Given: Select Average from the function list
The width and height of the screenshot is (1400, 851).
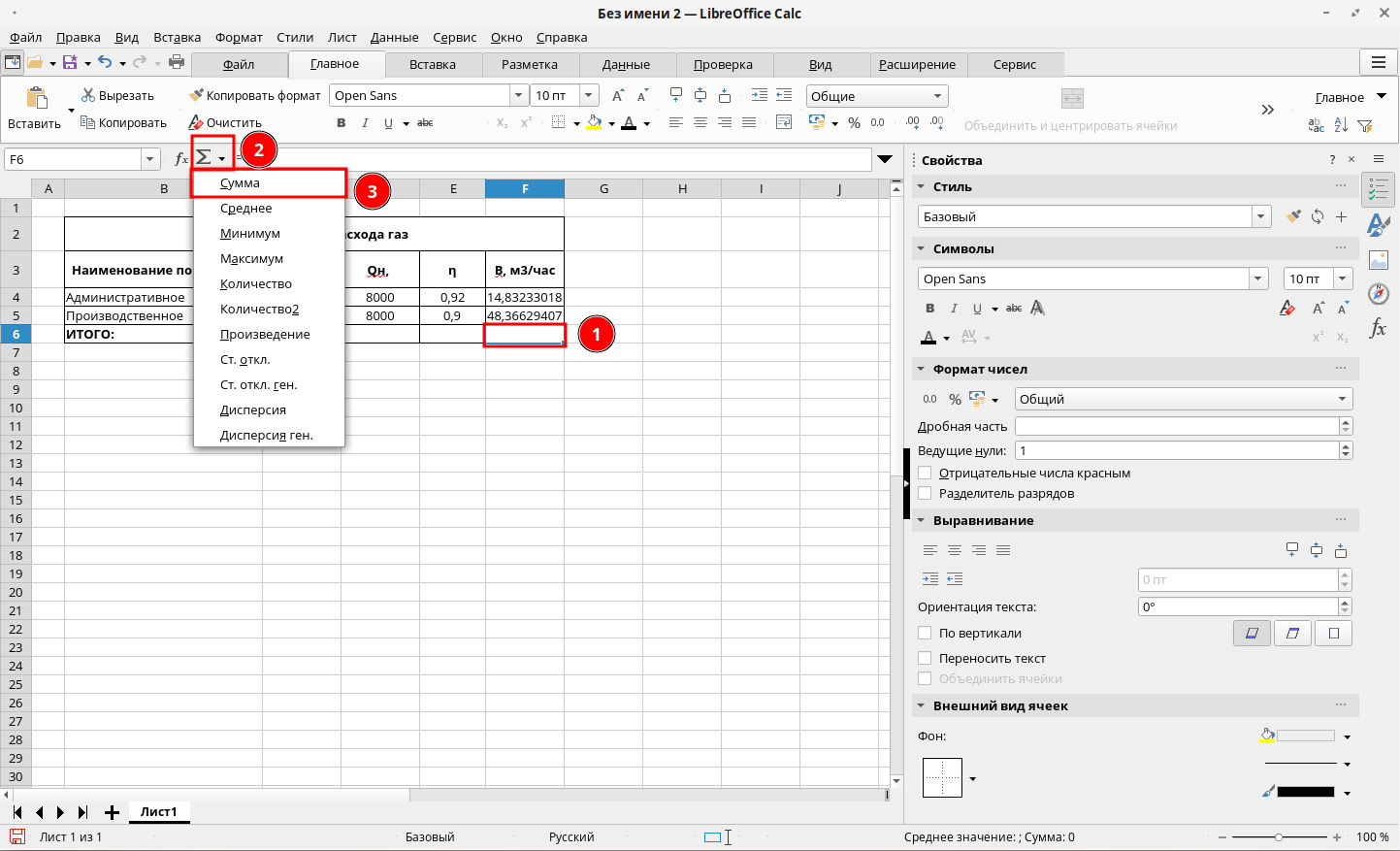Looking at the screenshot, I should click(x=246, y=209).
